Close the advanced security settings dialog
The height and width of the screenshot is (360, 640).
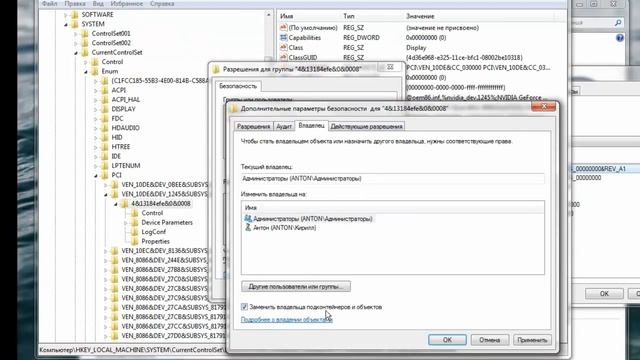pyautogui.click(x=543, y=107)
